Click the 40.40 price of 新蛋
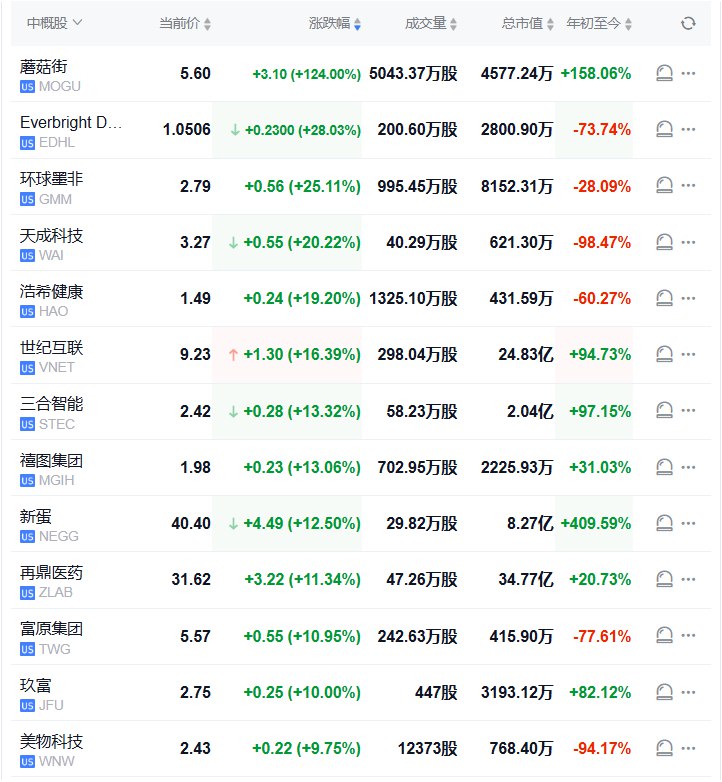Image resolution: width=722 pixels, height=782 pixels. coord(191,523)
